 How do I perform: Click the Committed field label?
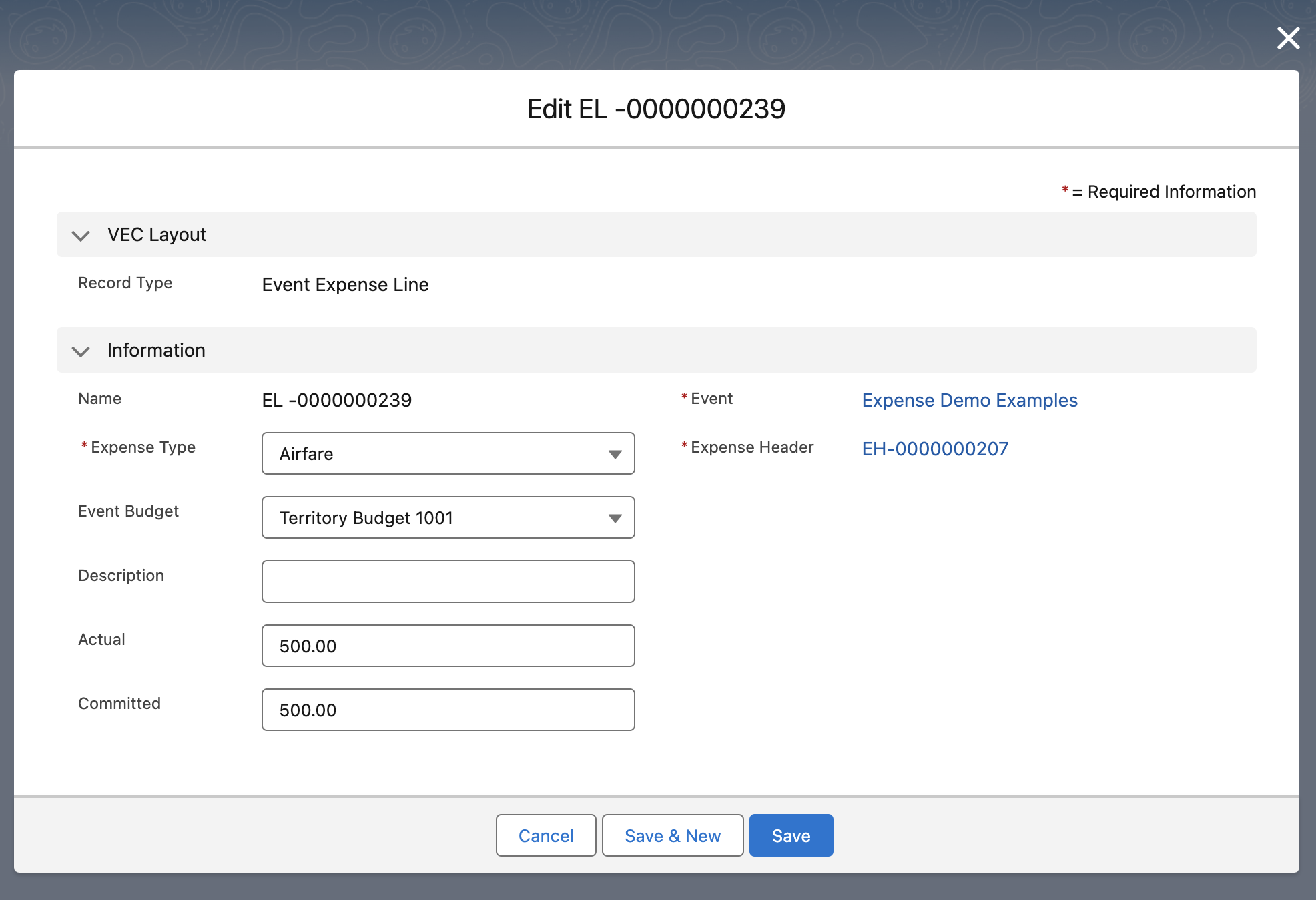[119, 704]
